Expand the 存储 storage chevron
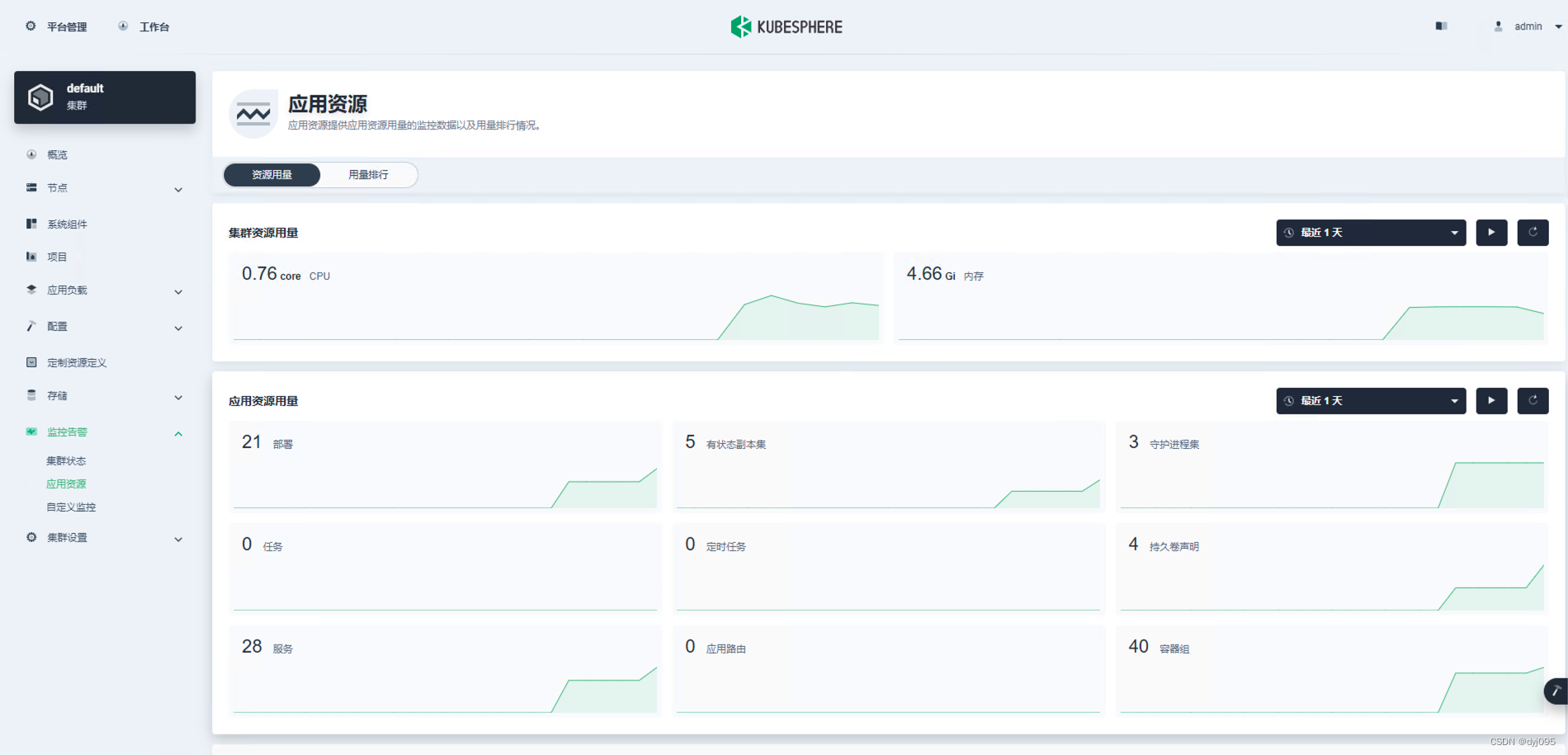1568x755 pixels. tap(178, 398)
